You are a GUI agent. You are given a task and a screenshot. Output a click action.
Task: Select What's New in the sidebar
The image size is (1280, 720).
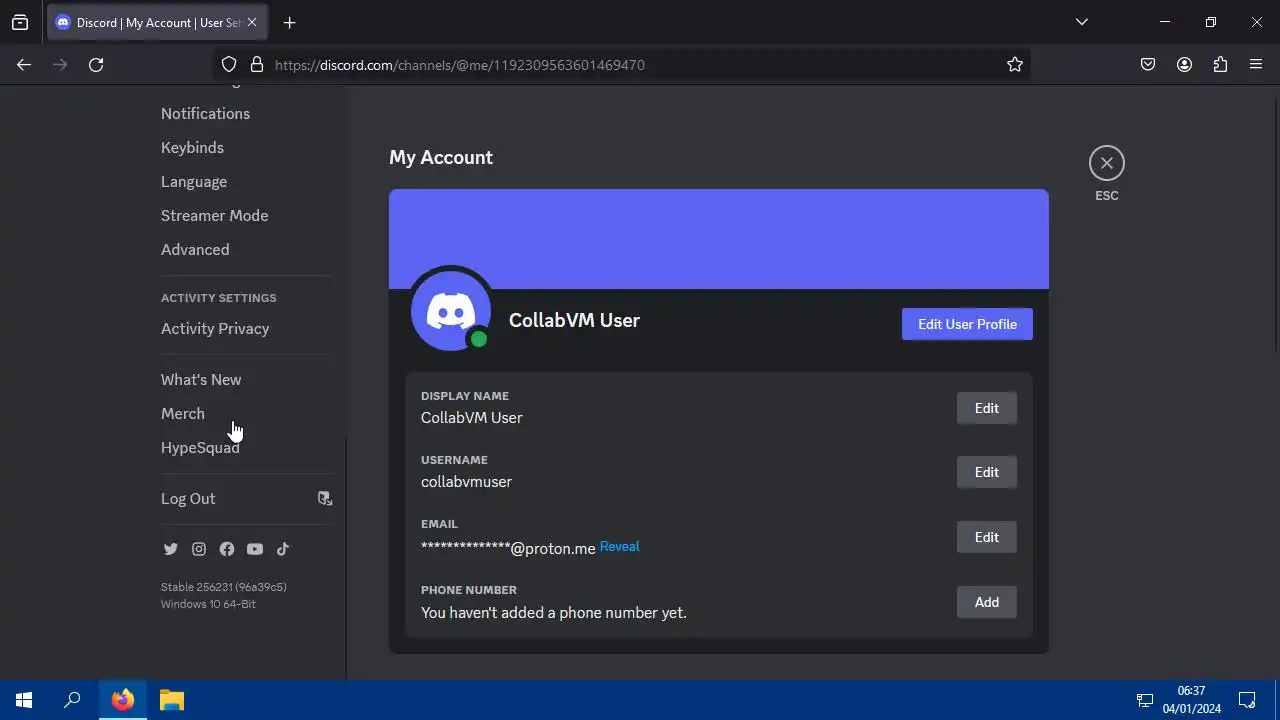(x=201, y=380)
